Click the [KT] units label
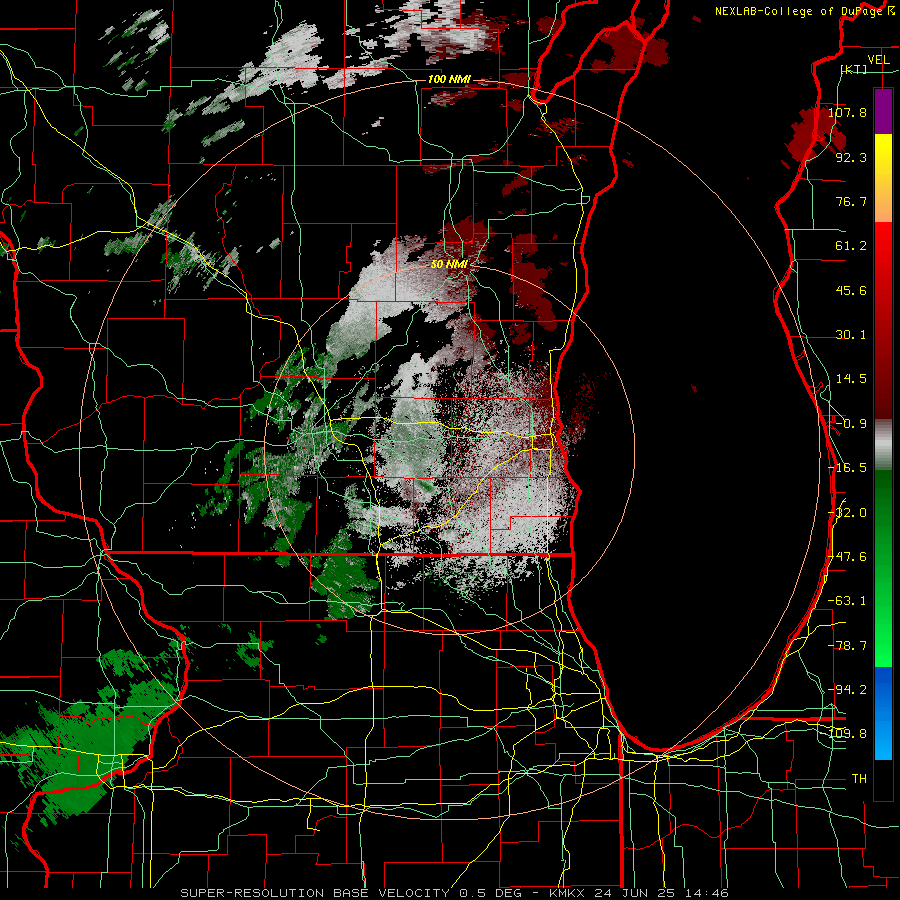The width and height of the screenshot is (900, 900). [853, 69]
